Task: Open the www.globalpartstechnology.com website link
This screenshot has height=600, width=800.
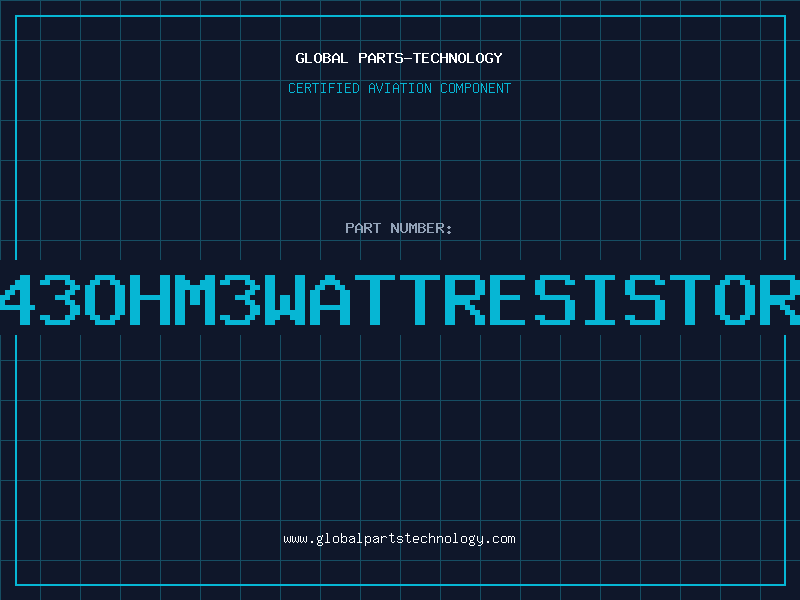Action: 399,539
